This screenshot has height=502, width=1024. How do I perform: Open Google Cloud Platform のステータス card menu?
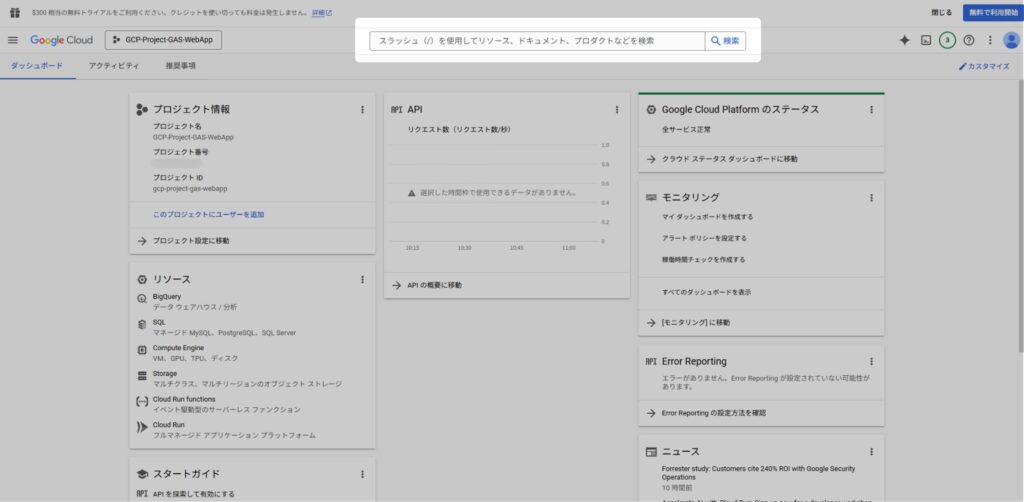coord(871,110)
